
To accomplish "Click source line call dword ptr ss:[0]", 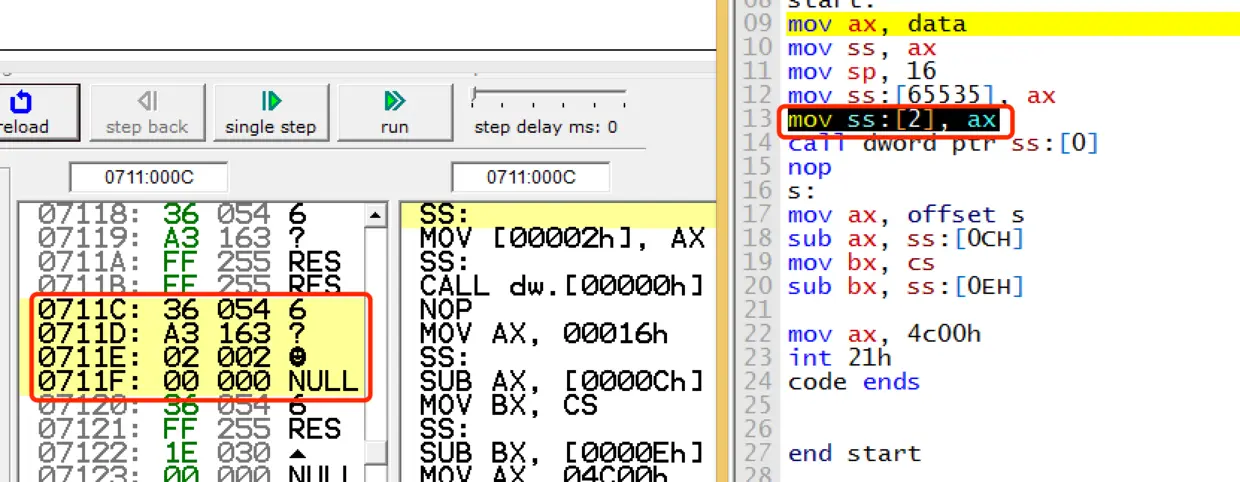I will pyautogui.click(x=943, y=143).
